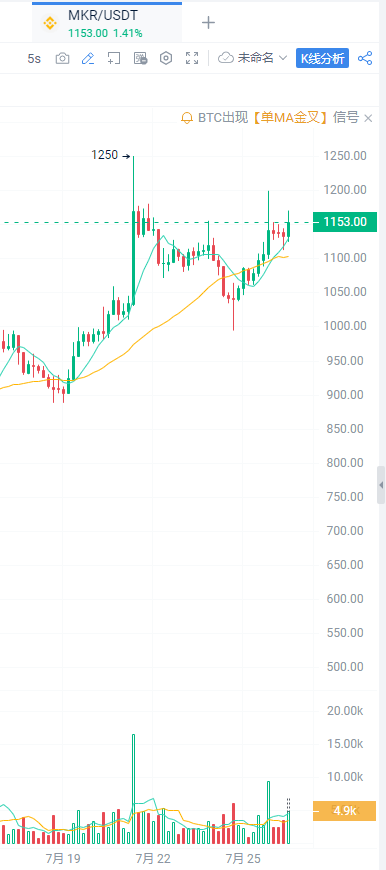386x870 pixels.
Task: Open chart settings hexagon icon
Action: (166, 58)
